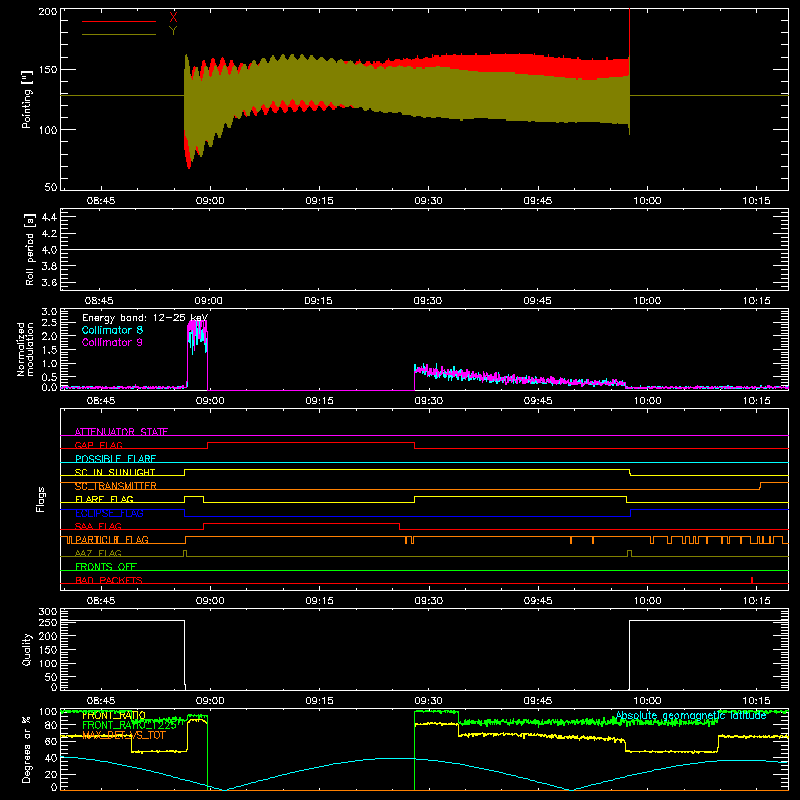Click the 250 tick on Quality axis

tap(48, 622)
